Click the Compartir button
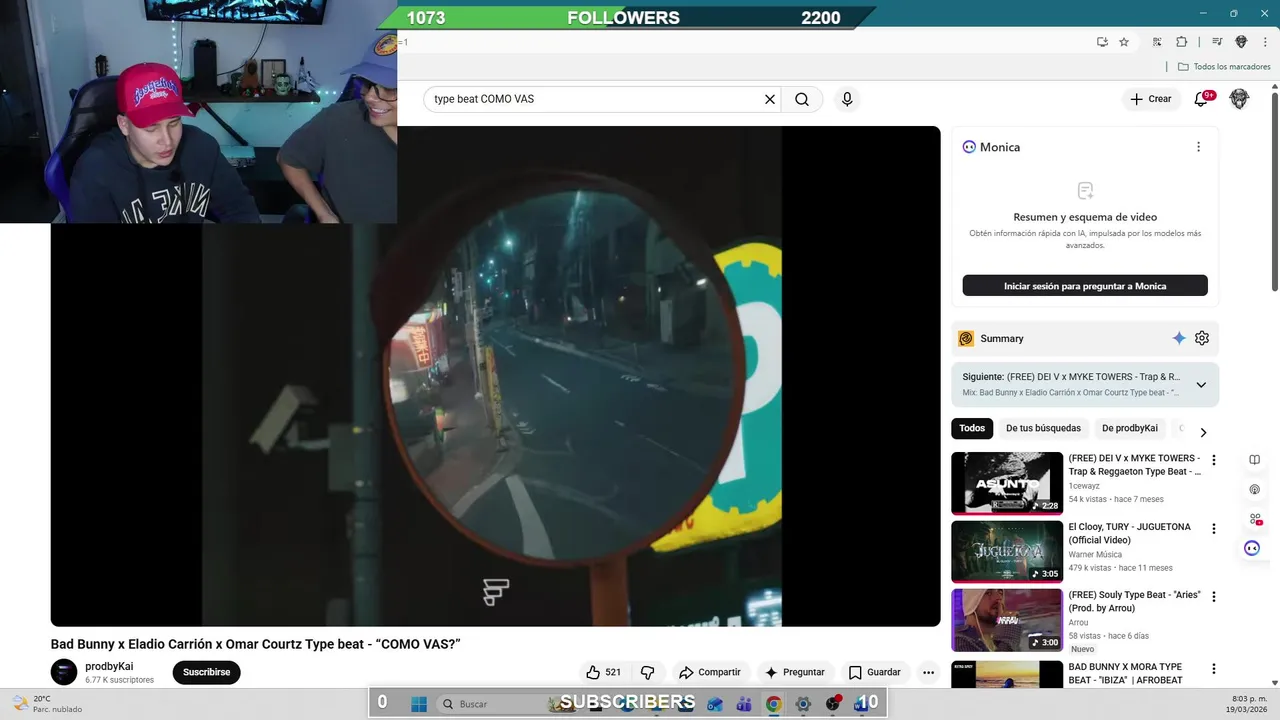 coord(709,672)
